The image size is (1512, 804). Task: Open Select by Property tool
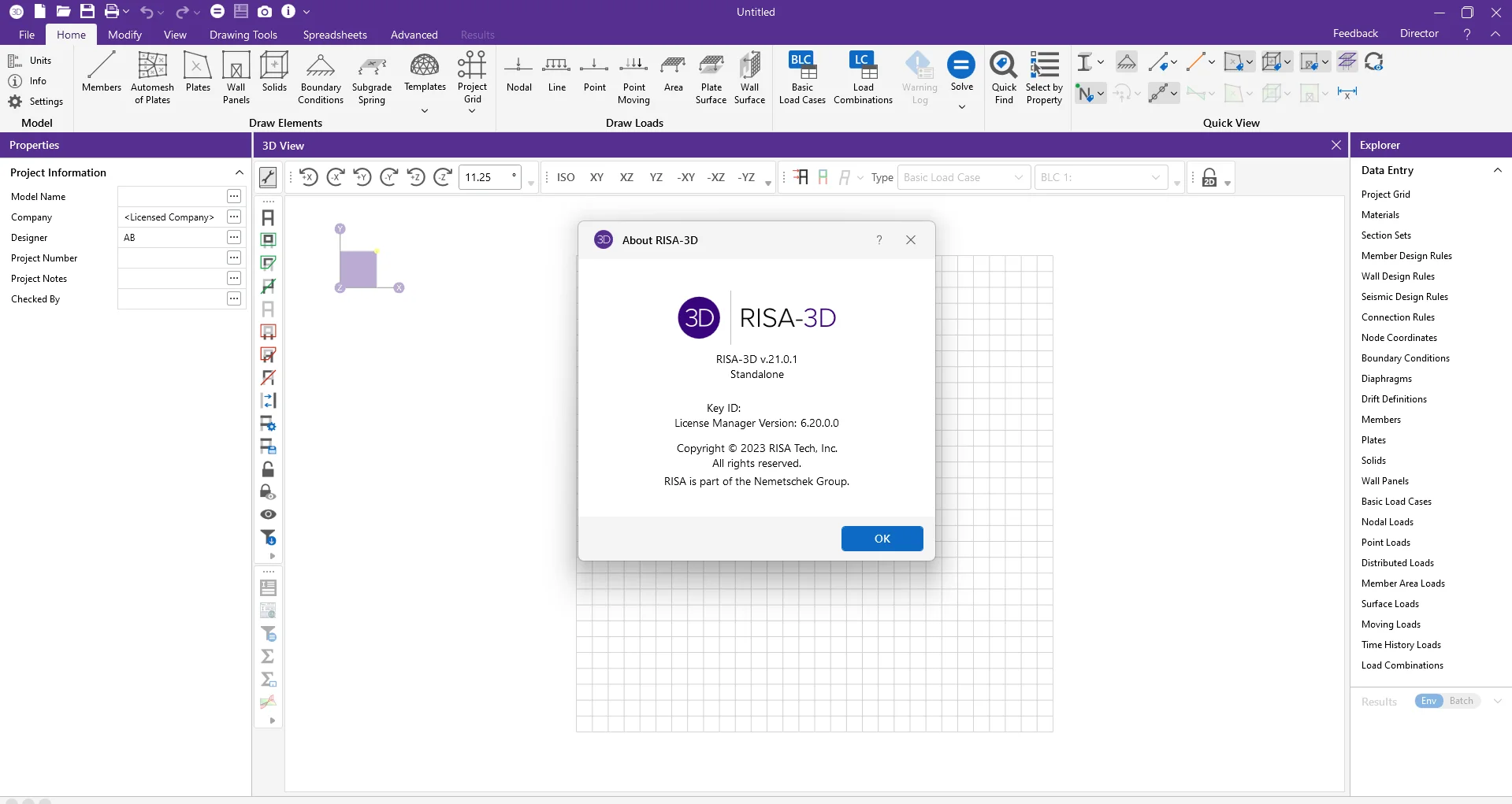pos(1044,78)
